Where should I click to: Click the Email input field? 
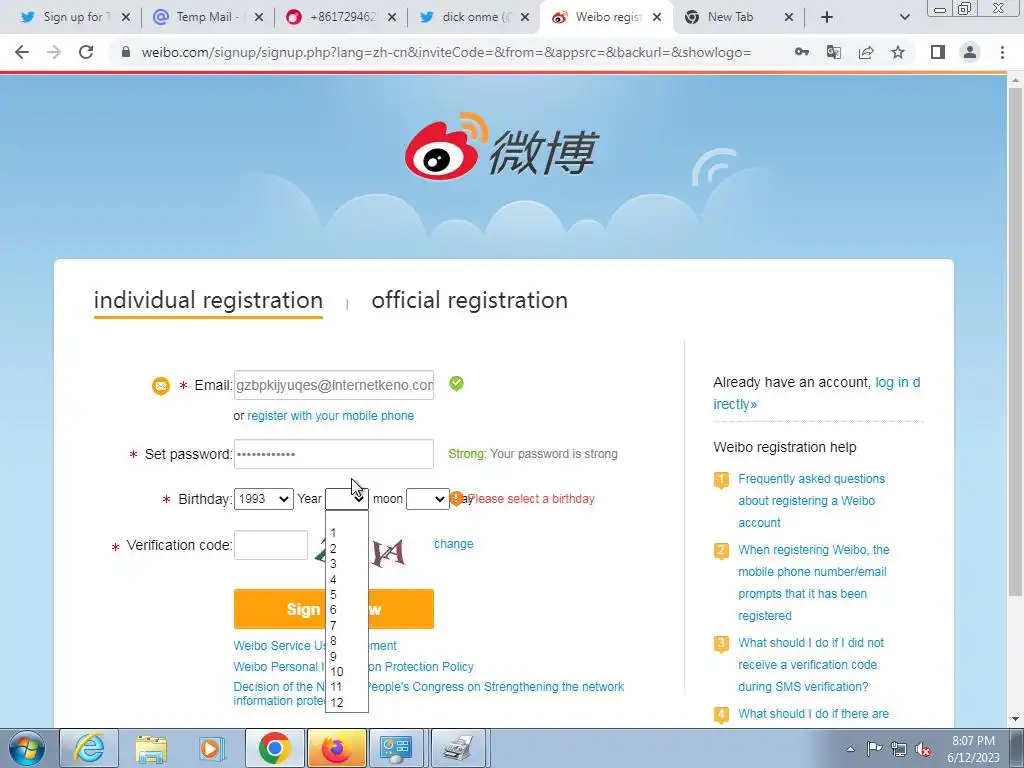pos(334,385)
